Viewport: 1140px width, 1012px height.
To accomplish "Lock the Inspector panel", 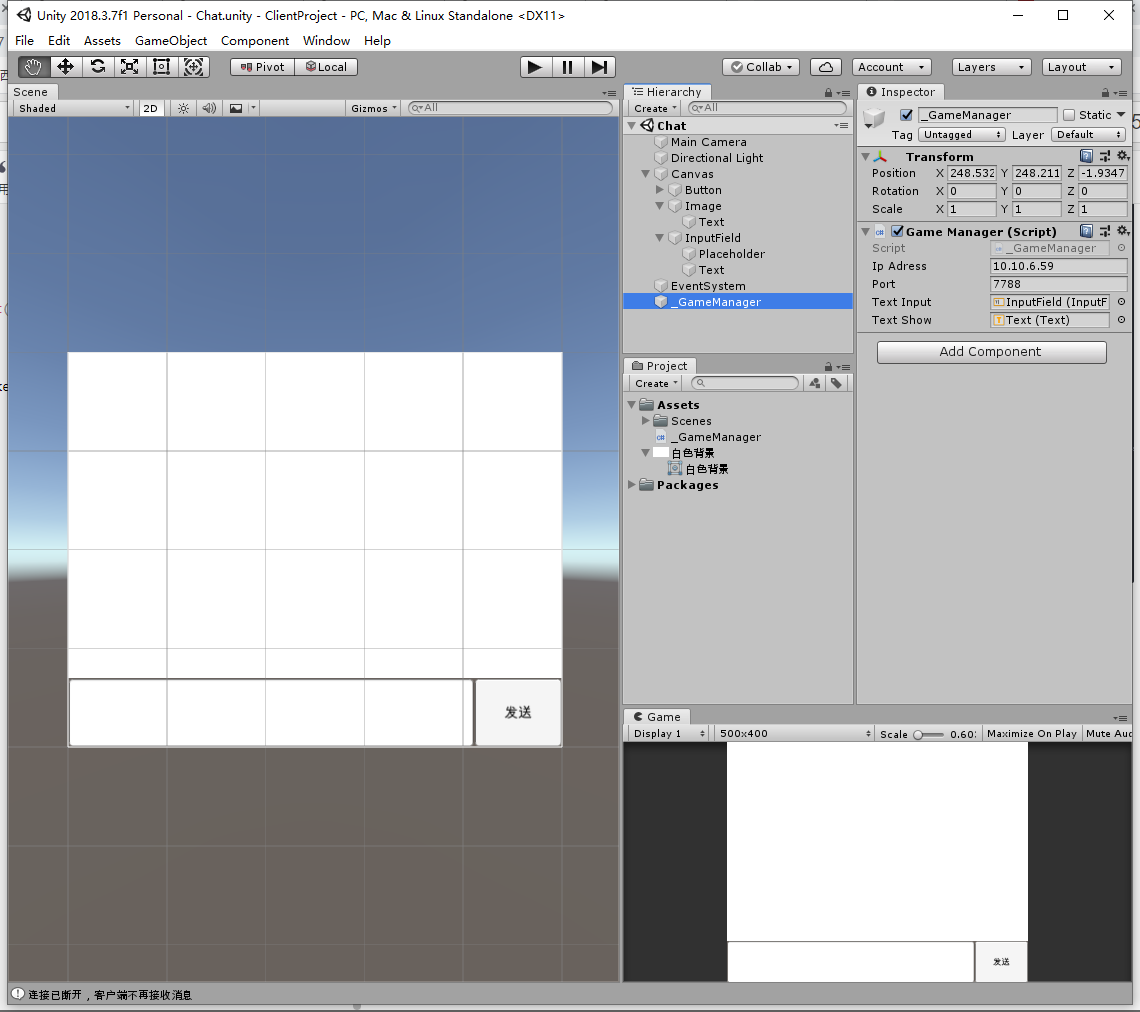I will point(1105,92).
